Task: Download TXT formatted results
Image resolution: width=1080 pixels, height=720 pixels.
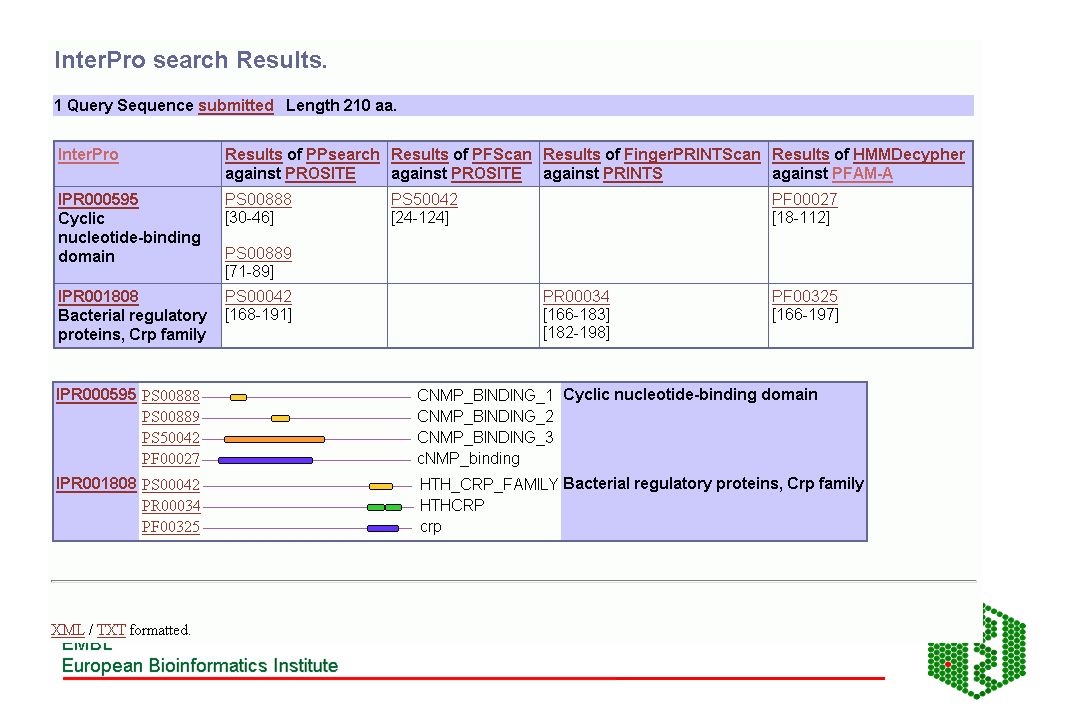Action: tap(111, 630)
